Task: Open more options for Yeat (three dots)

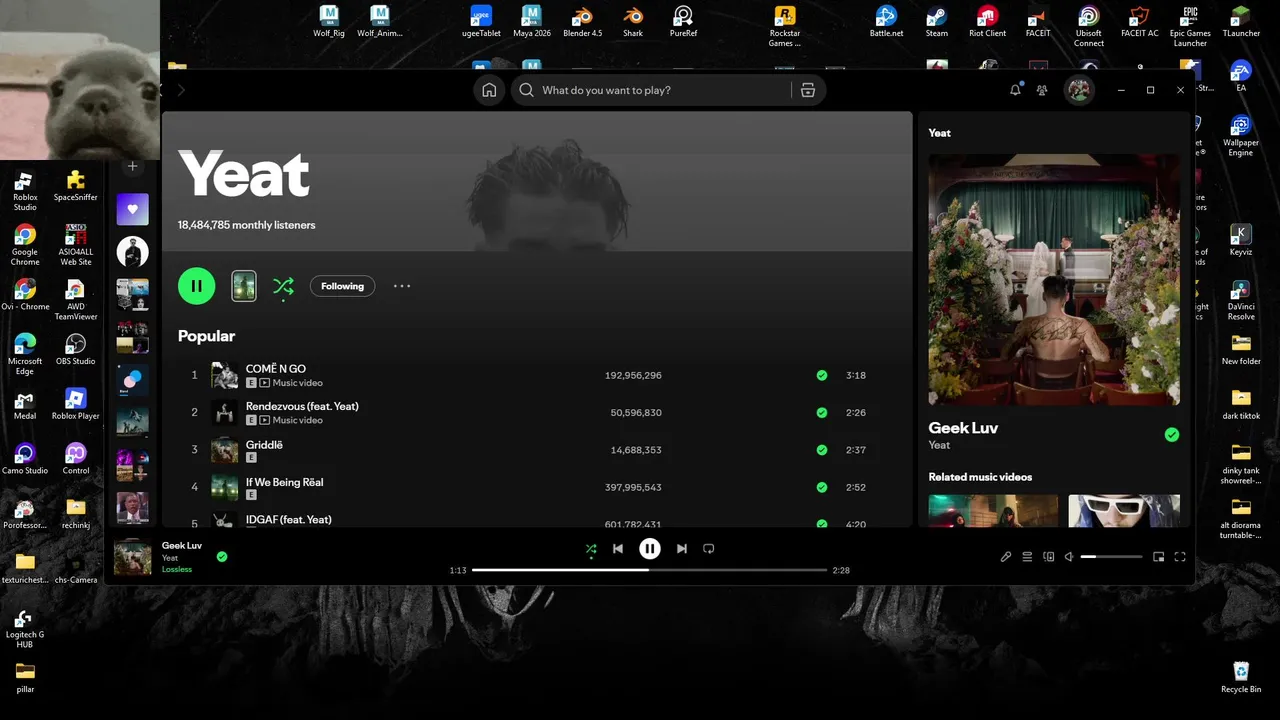Action: 402,286
